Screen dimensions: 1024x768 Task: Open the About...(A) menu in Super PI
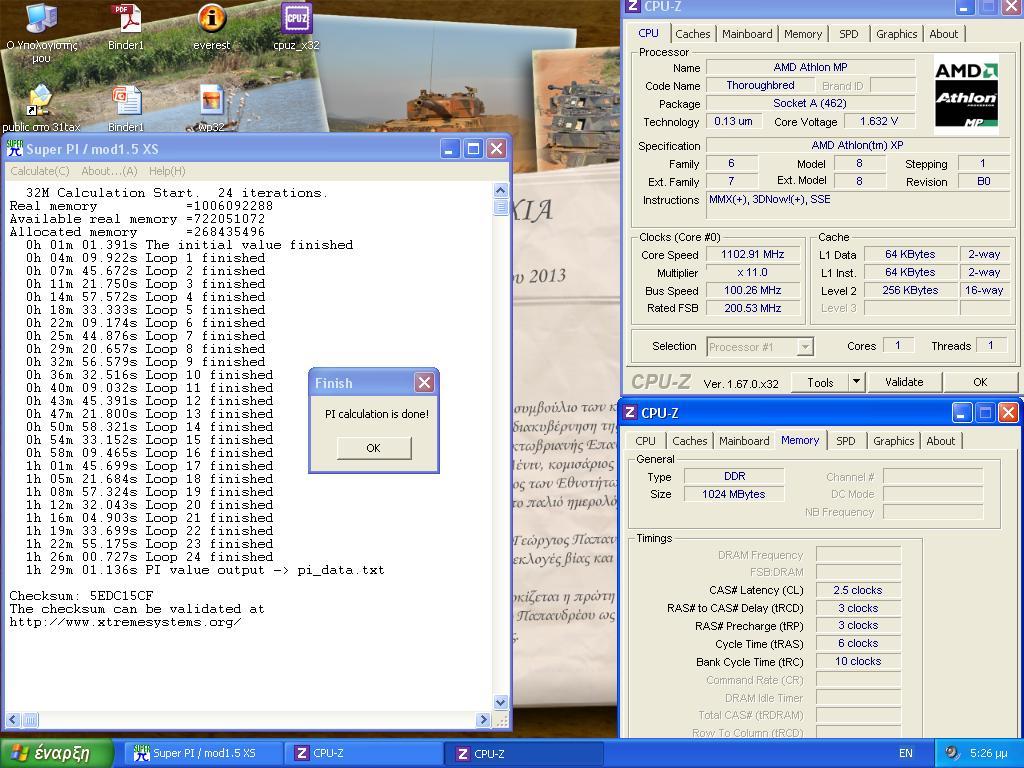tap(109, 171)
